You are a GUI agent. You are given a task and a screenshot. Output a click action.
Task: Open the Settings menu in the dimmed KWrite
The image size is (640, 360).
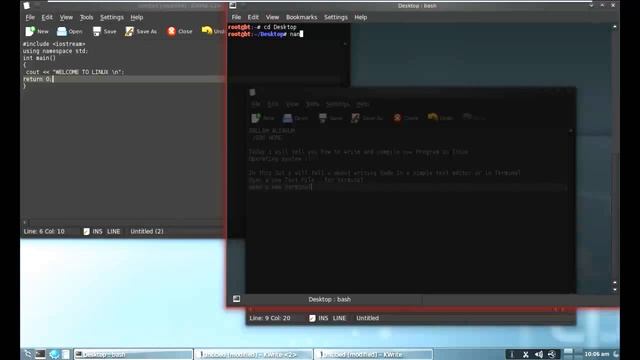338,104
